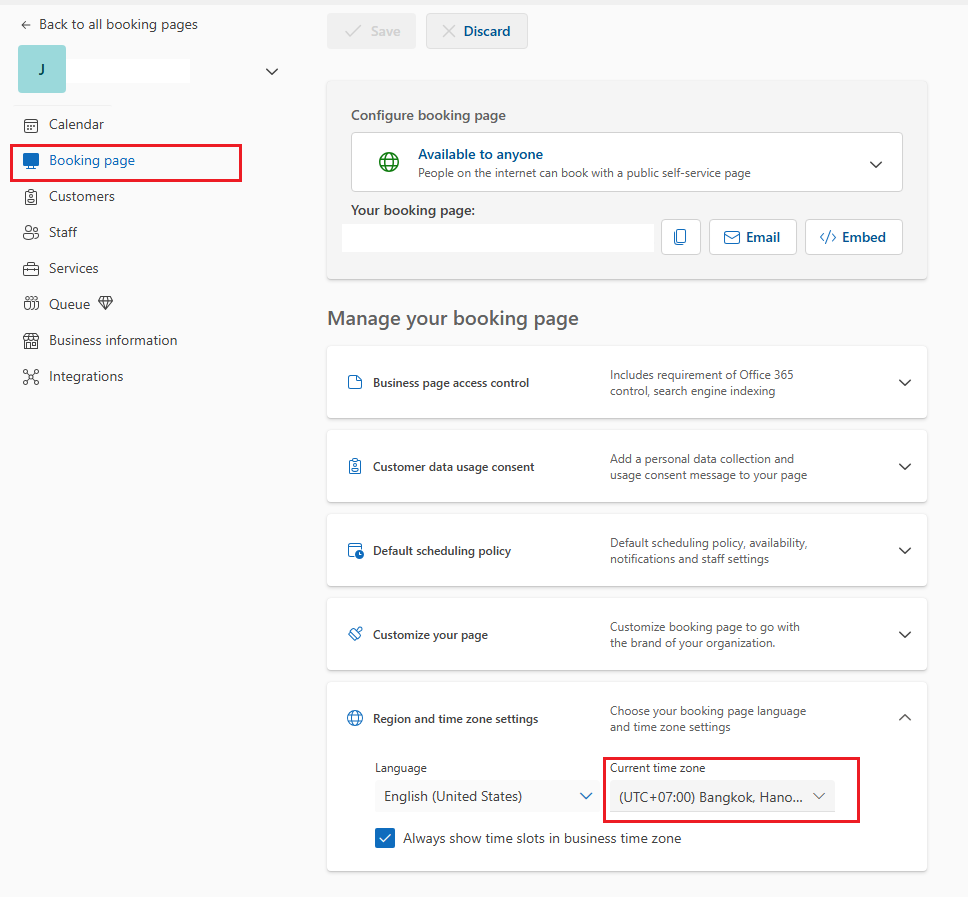Click the Booking page monitor icon
The height and width of the screenshot is (897, 968).
(31, 161)
